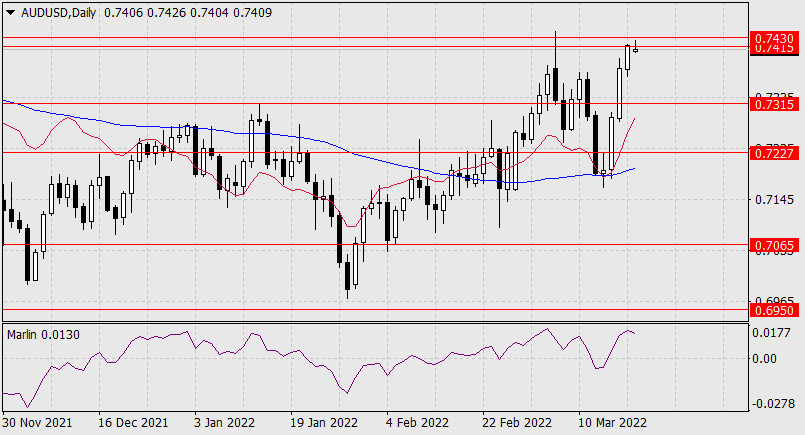Click the 0.0177 oscillator scale value
Screen dimensions: 805x435
(771, 333)
